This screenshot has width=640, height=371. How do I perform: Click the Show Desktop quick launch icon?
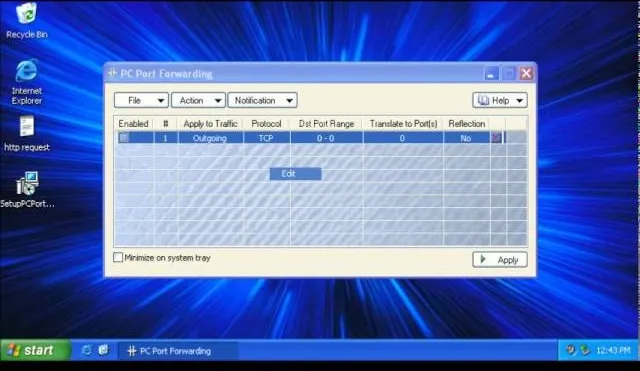pos(104,350)
